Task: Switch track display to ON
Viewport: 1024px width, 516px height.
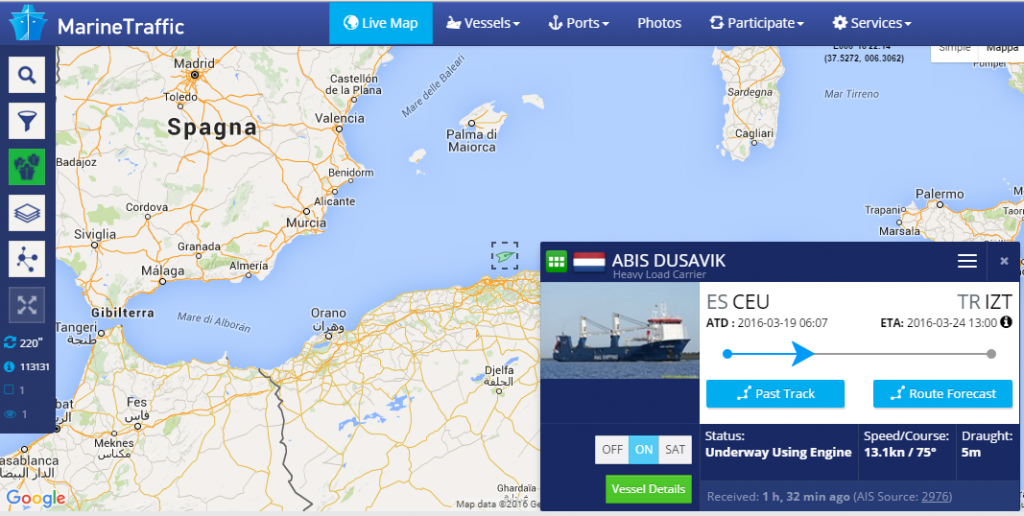Action: [644, 449]
